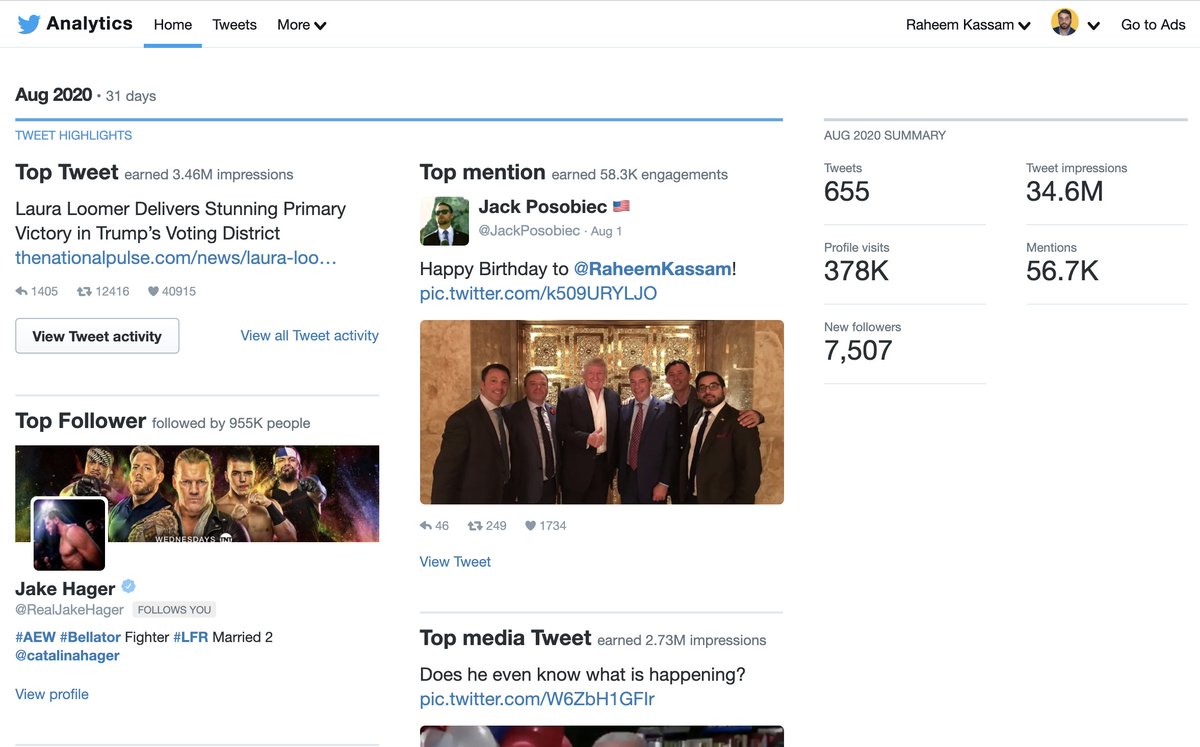The height and width of the screenshot is (747, 1200).
Task: Click the New followers value 7,507
Action: point(858,351)
